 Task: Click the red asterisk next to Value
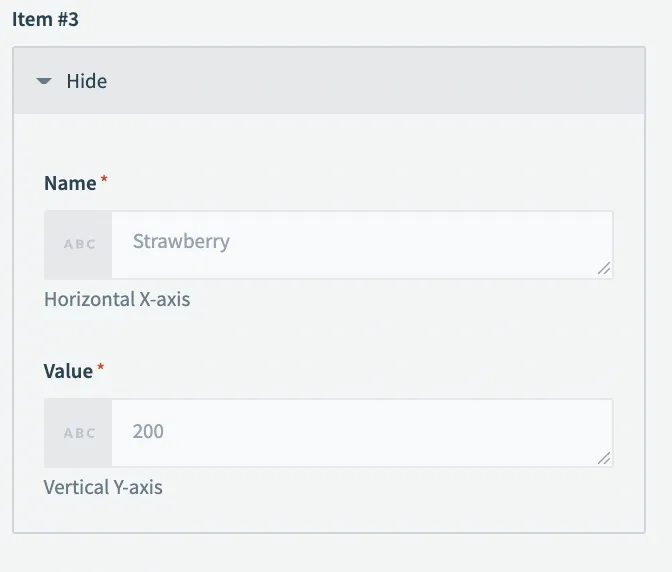[x=101, y=369]
